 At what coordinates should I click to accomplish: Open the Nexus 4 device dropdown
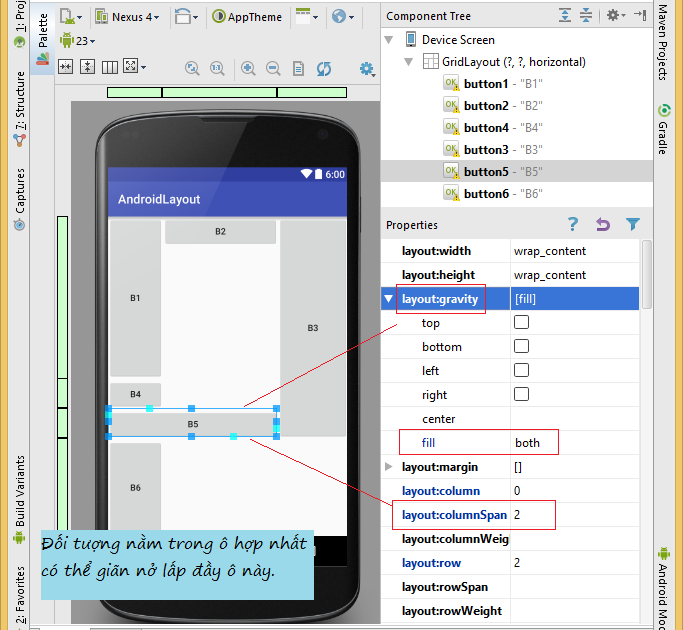tap(127, 17)
